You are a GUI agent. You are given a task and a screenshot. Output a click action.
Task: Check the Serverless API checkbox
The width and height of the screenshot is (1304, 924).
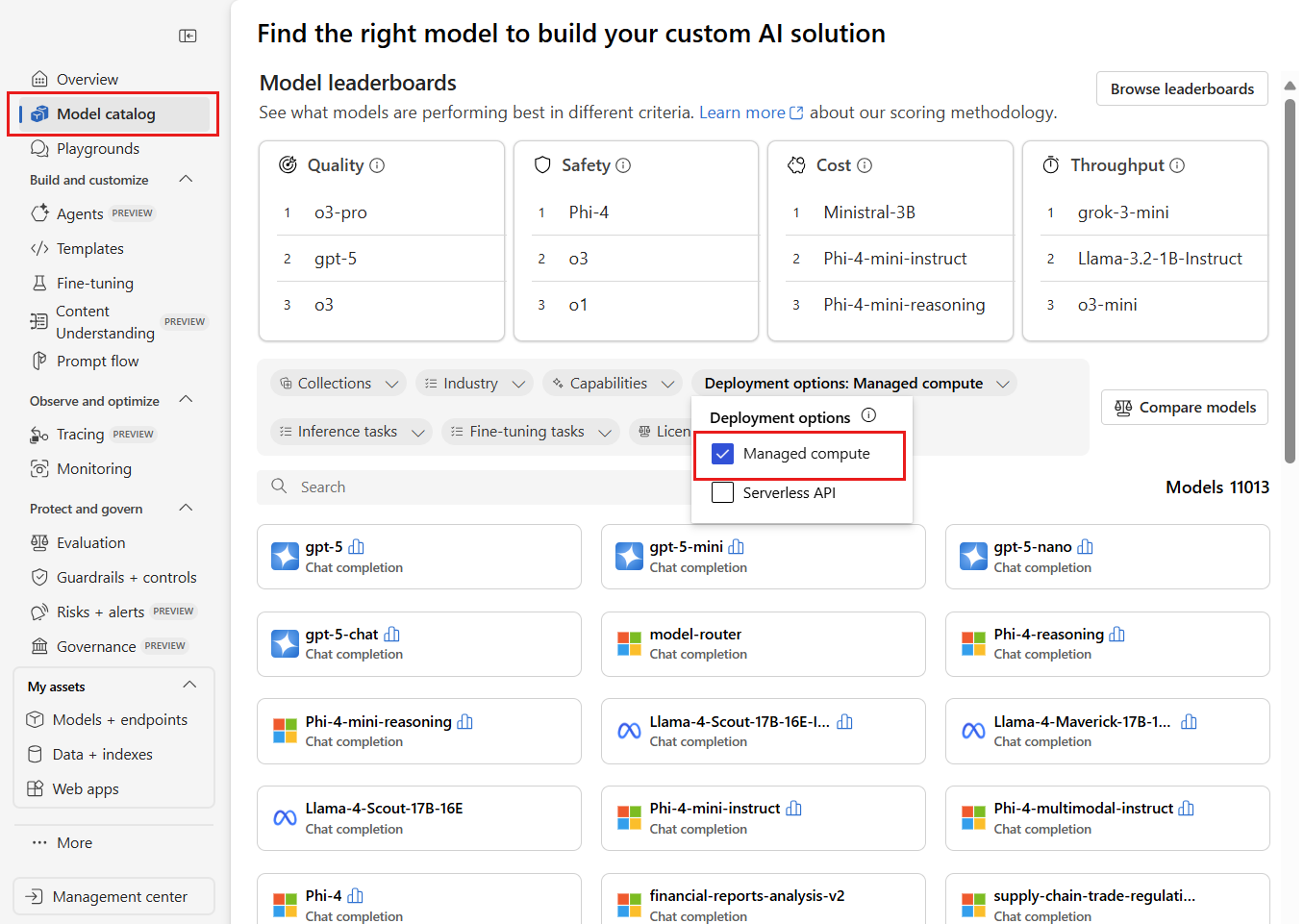[x=722, y=492]
